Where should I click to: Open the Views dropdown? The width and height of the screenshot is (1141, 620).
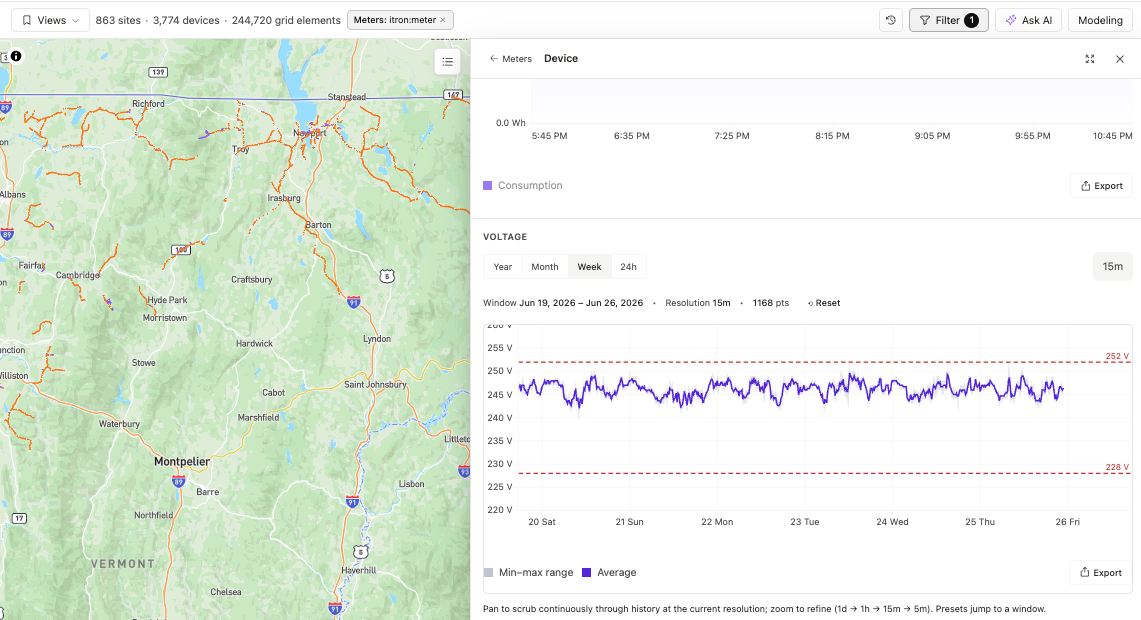click(50, 20)
